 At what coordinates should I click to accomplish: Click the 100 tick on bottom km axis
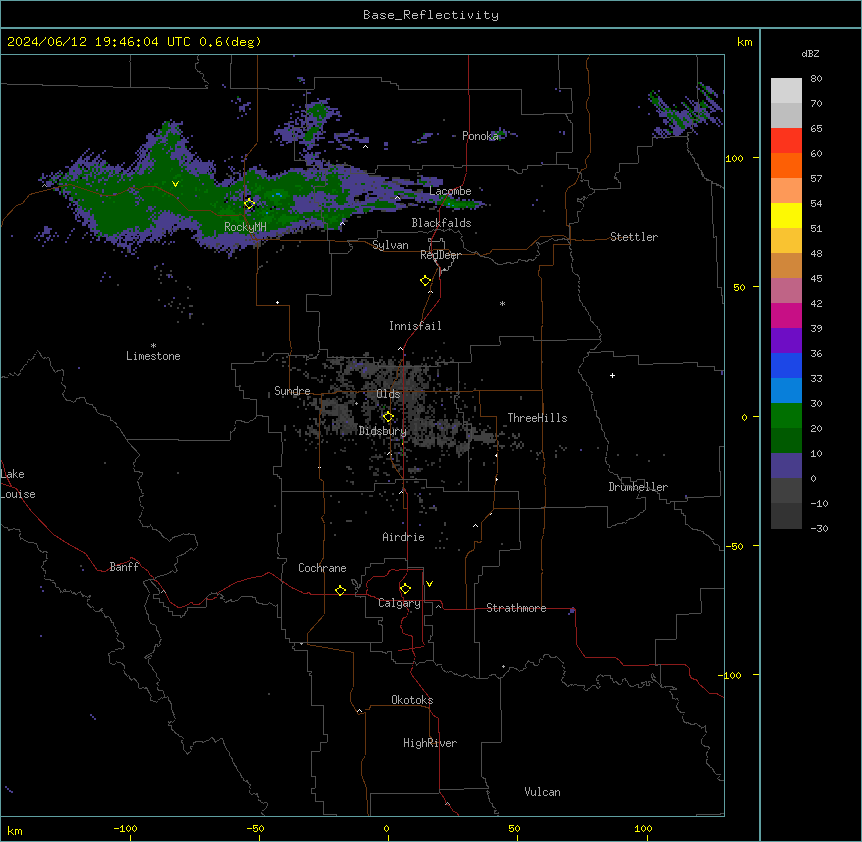(643, 828)
